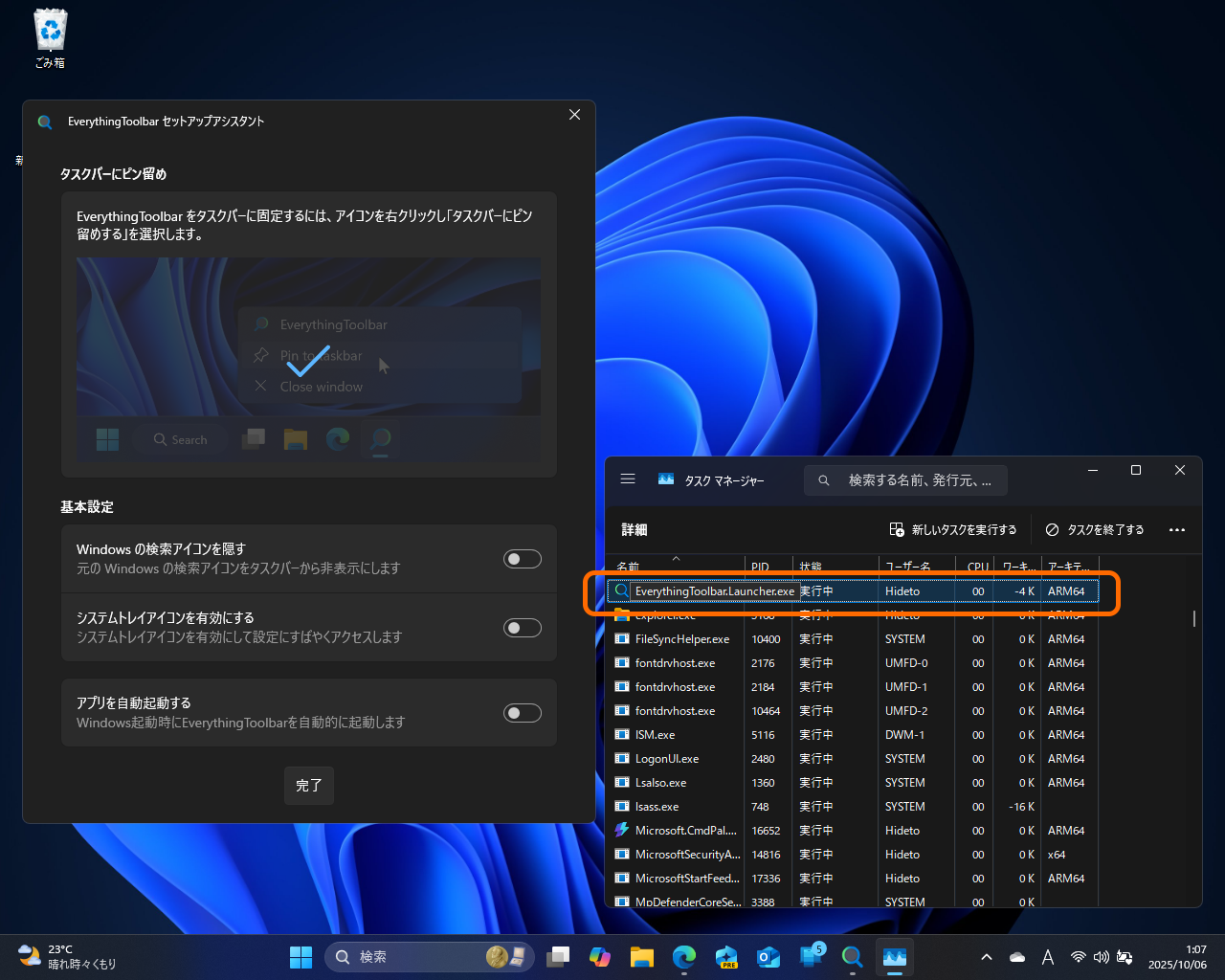Click the Teams icon showing 5 notifications
This screenshot has width=1225, height=980.
tap(811, 957)
